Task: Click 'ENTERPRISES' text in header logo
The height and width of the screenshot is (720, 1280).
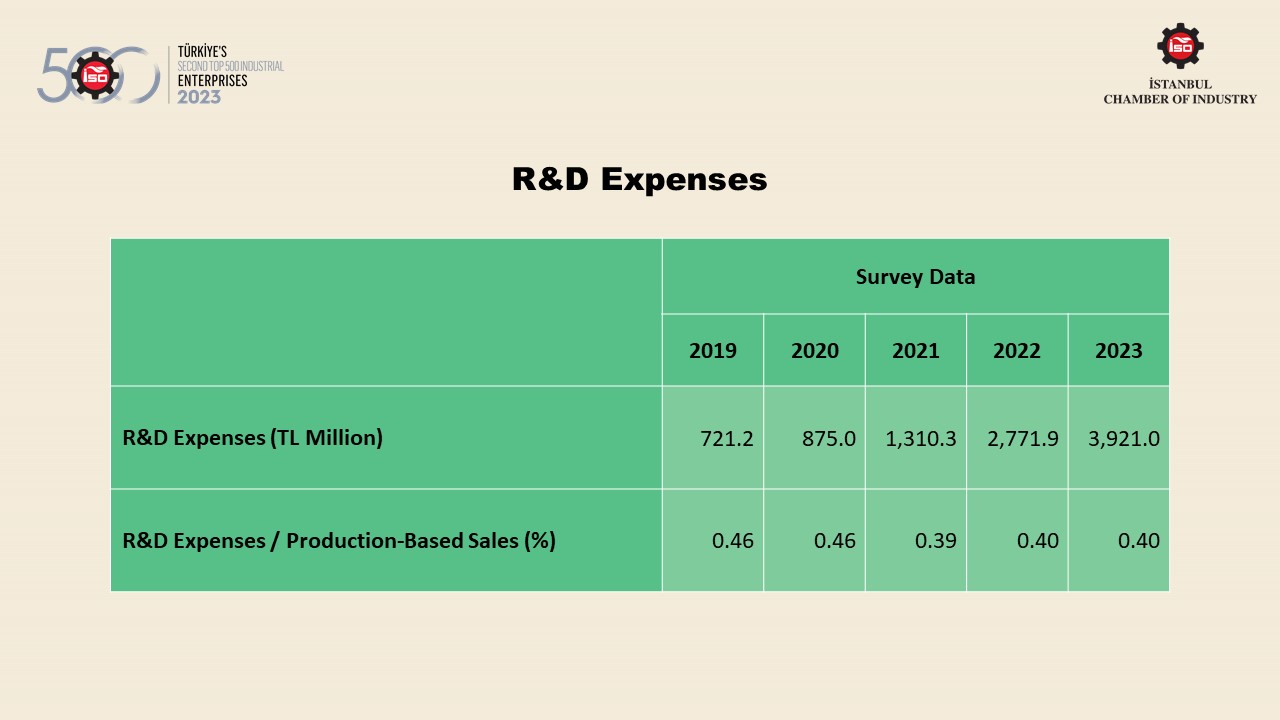Action: (212, 81)
